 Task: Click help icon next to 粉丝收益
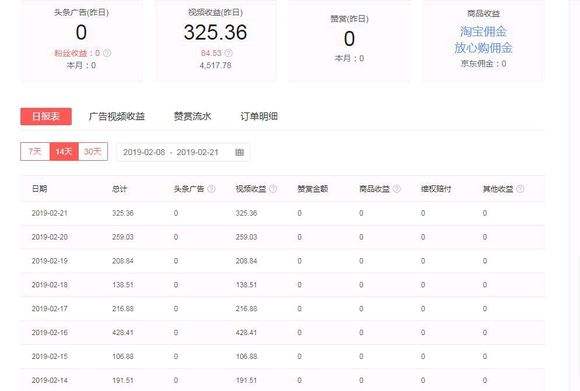coord(107,53)
